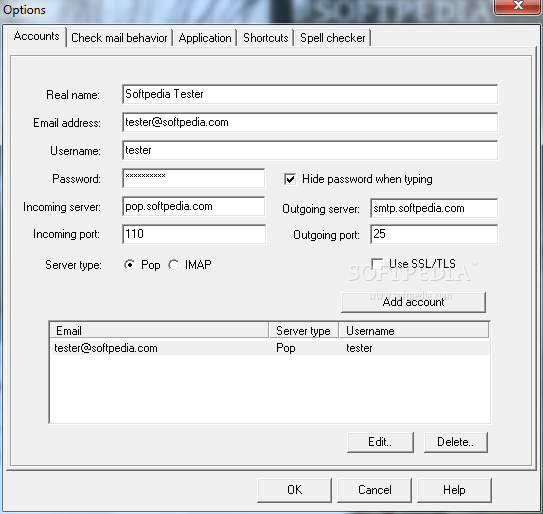Focus the Incoming port field
Screen dimensions: 543x514
194,234
